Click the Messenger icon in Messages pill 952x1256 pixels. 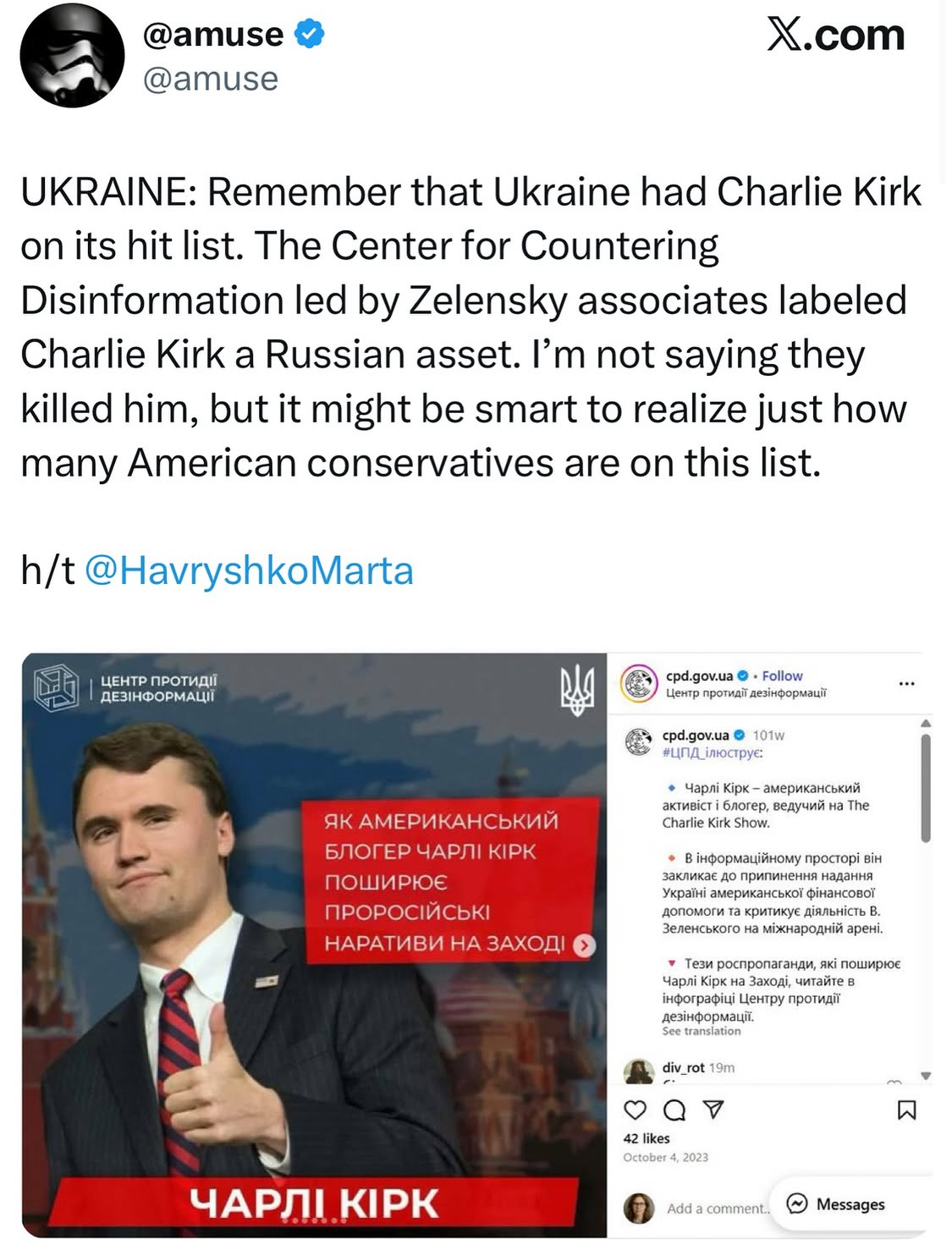coord(797,1204)
